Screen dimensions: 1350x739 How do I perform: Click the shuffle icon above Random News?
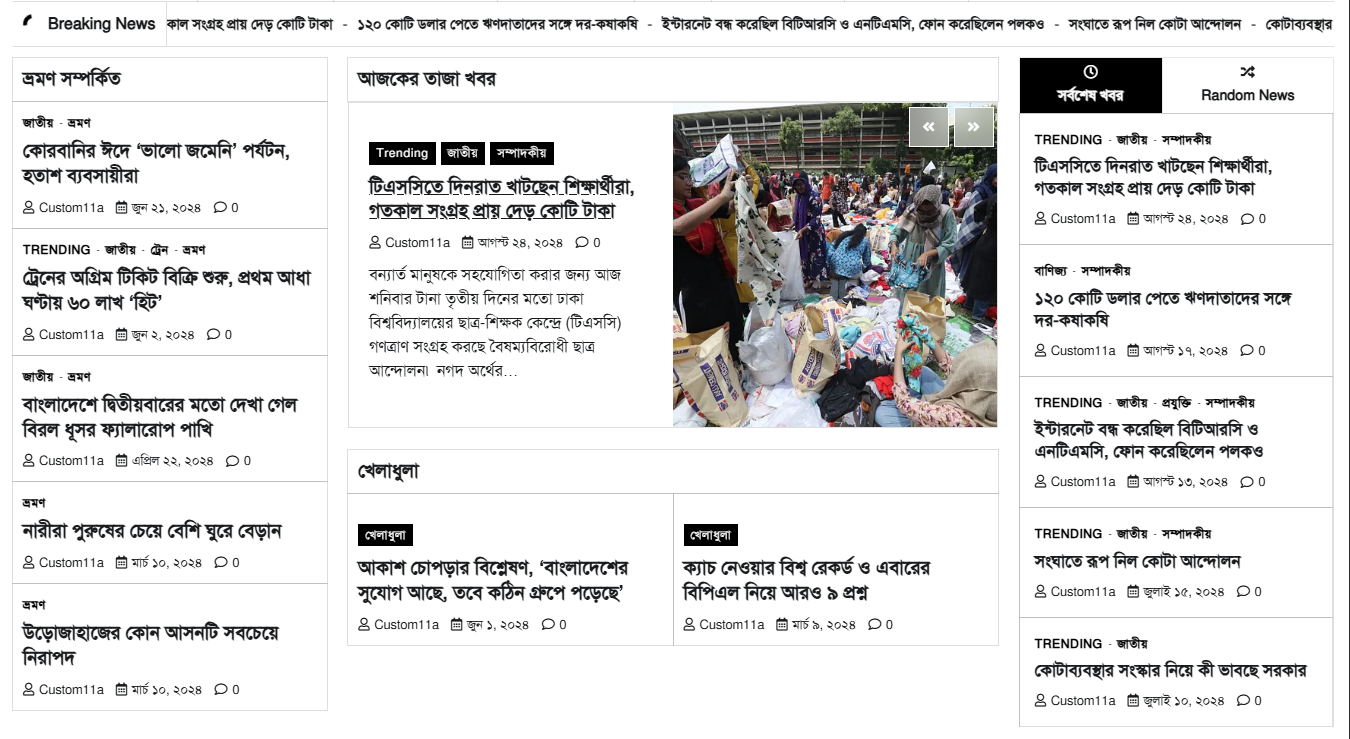[1247, 72]
